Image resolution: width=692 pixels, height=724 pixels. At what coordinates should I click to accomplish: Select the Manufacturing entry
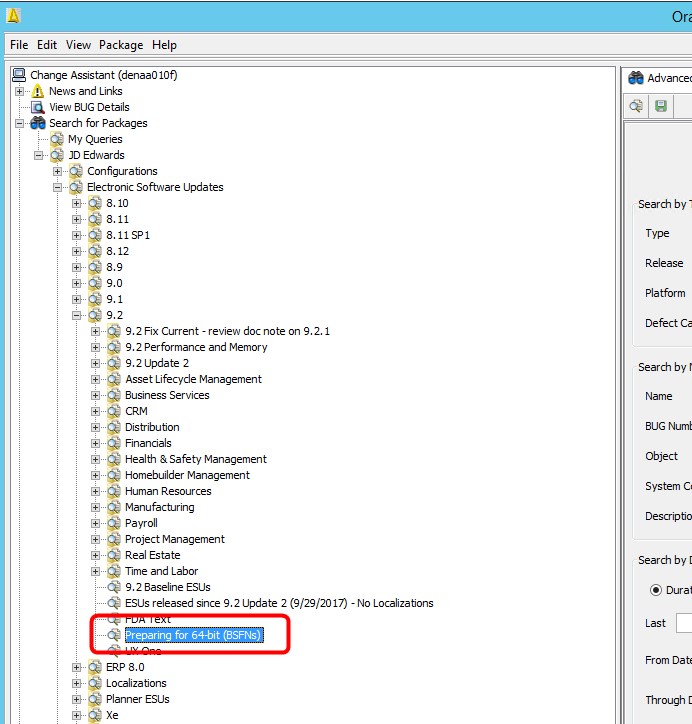[159, 507]
